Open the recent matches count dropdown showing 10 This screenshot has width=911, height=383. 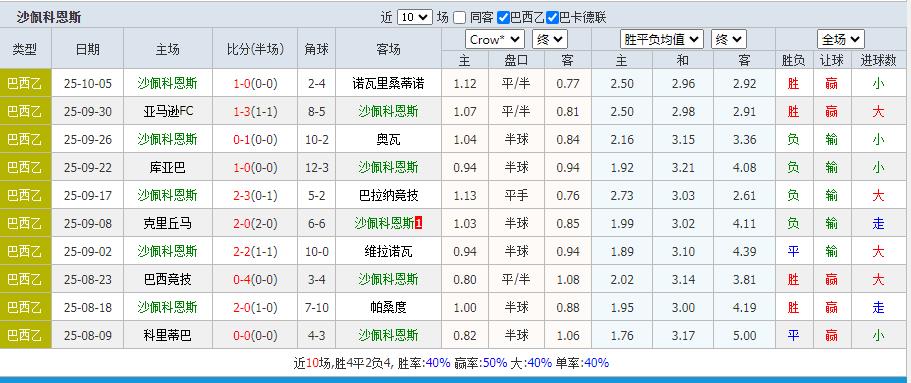414,17
